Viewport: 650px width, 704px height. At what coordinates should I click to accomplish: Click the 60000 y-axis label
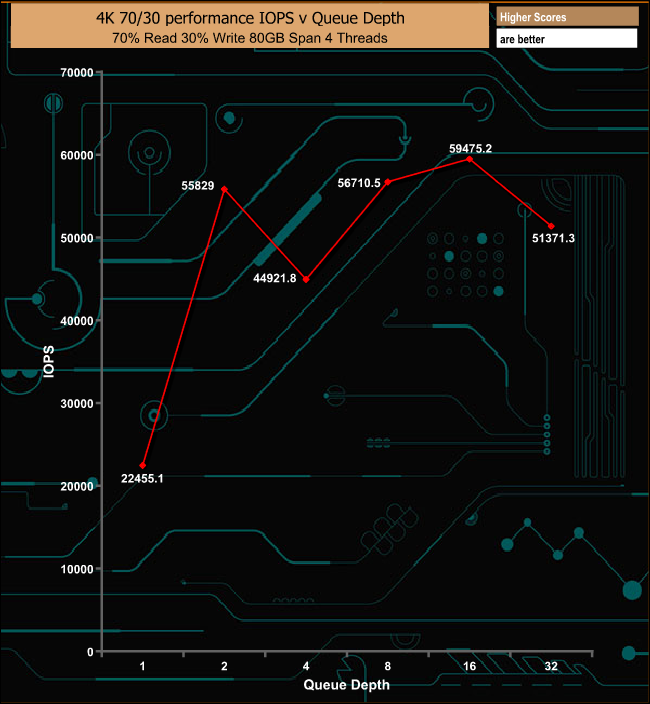click(77, 155)
